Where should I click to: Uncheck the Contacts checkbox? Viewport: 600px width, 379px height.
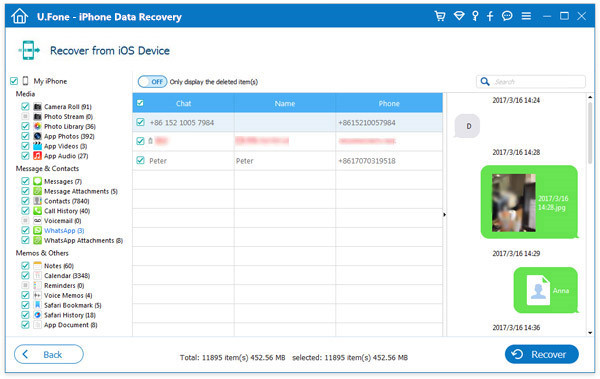pos(25,201)
